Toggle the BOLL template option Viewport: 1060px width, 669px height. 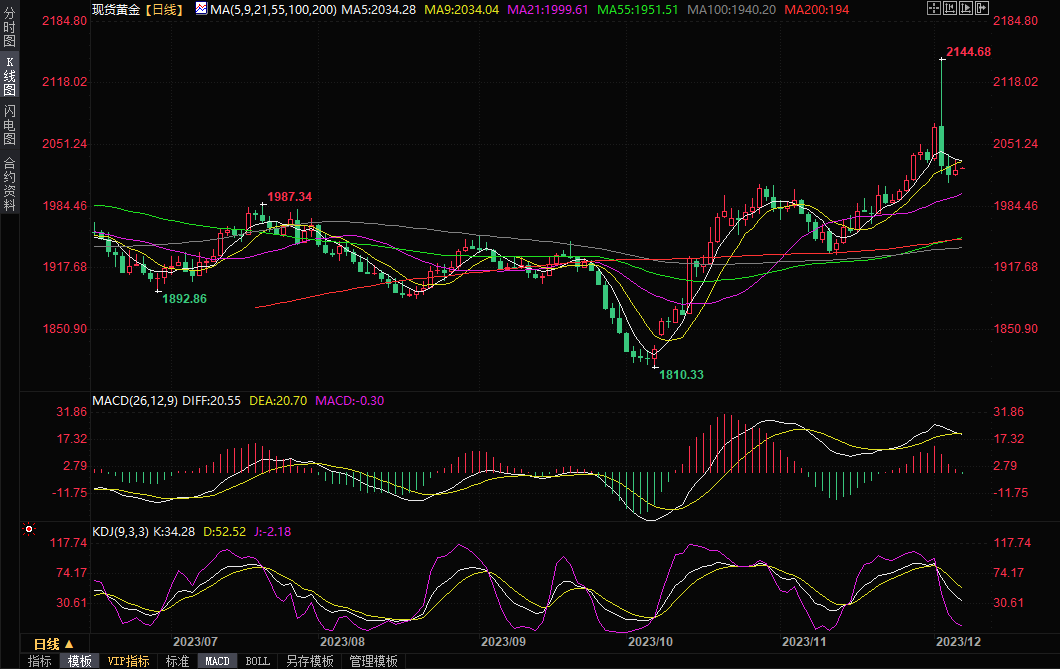click(257, 661)
